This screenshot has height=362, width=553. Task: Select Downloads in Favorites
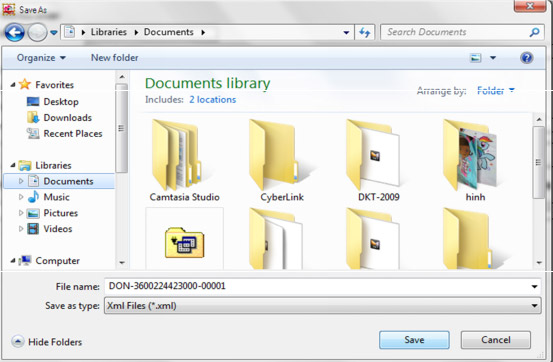[x=67, y=117]
